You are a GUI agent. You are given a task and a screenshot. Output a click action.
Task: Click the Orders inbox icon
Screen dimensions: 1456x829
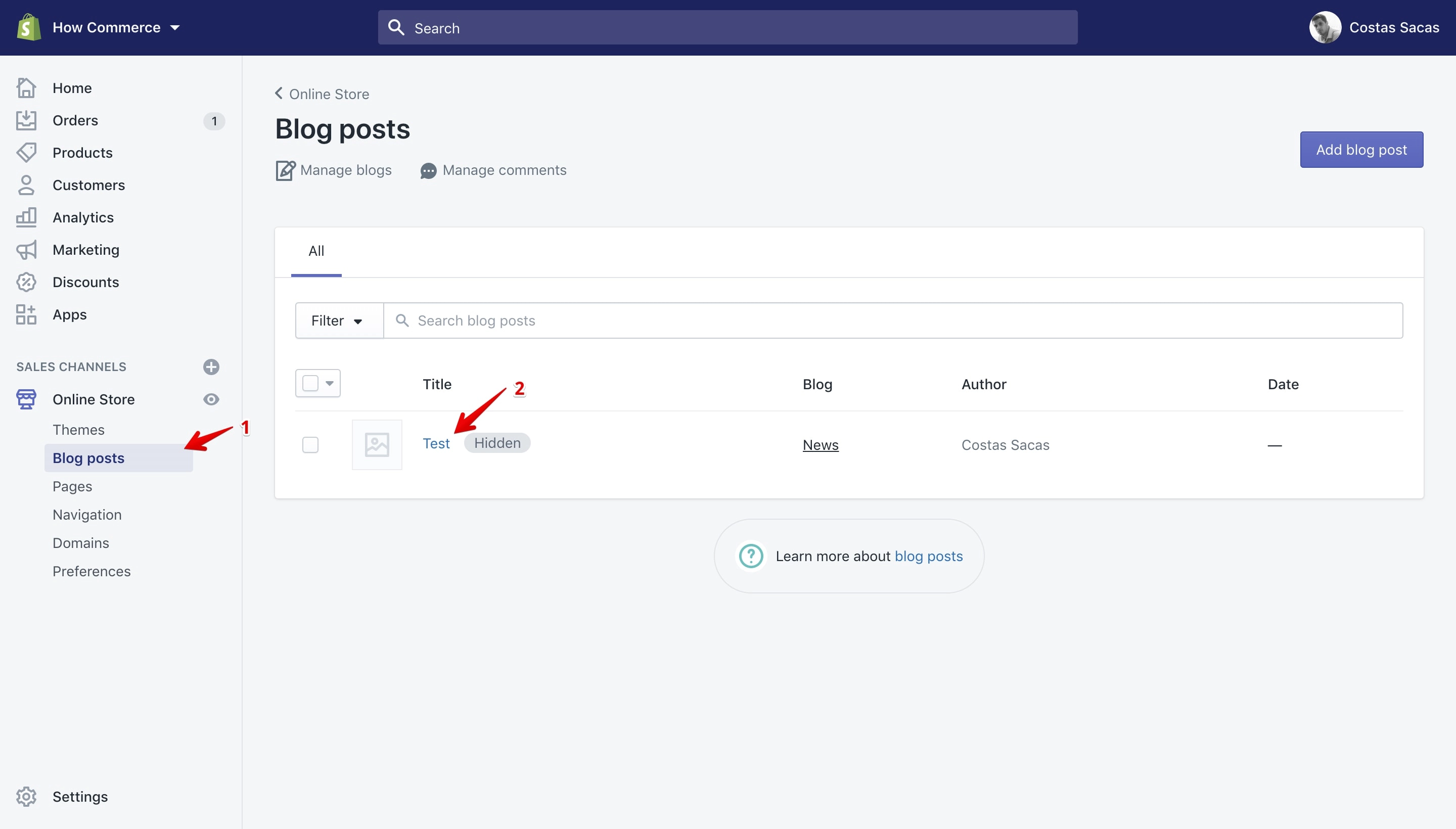tap(26, 120)
